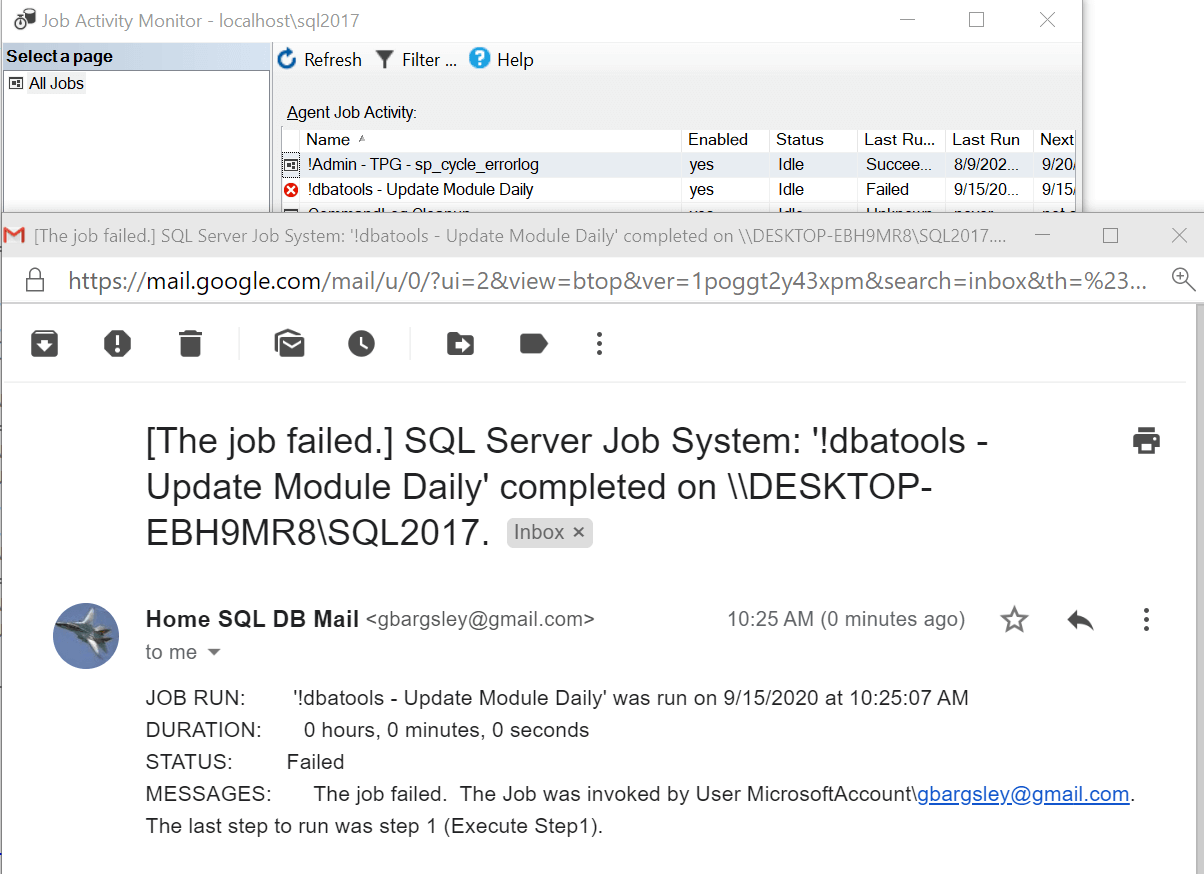This screenshot has width=1204, height=874.
Task: Mark the email as unread
Action: pyautogui.click(x=289, y=344)
